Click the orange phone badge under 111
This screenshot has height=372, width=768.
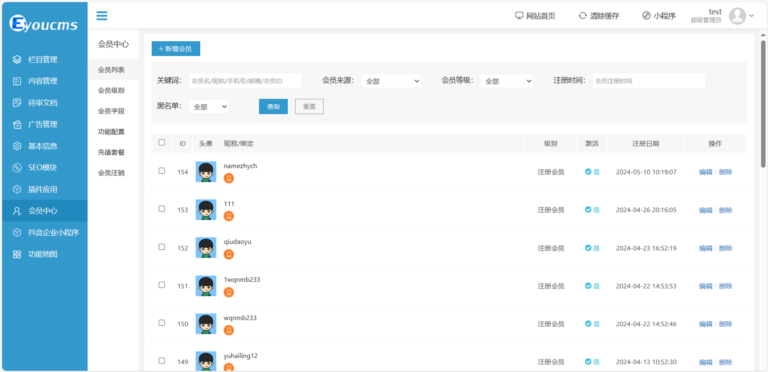(x=229, y=216)
